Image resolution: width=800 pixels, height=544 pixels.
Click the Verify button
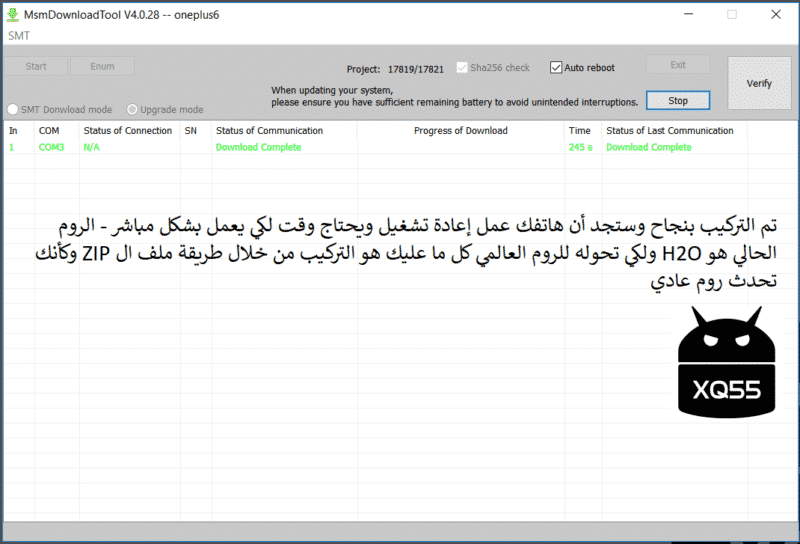point(759,83)
